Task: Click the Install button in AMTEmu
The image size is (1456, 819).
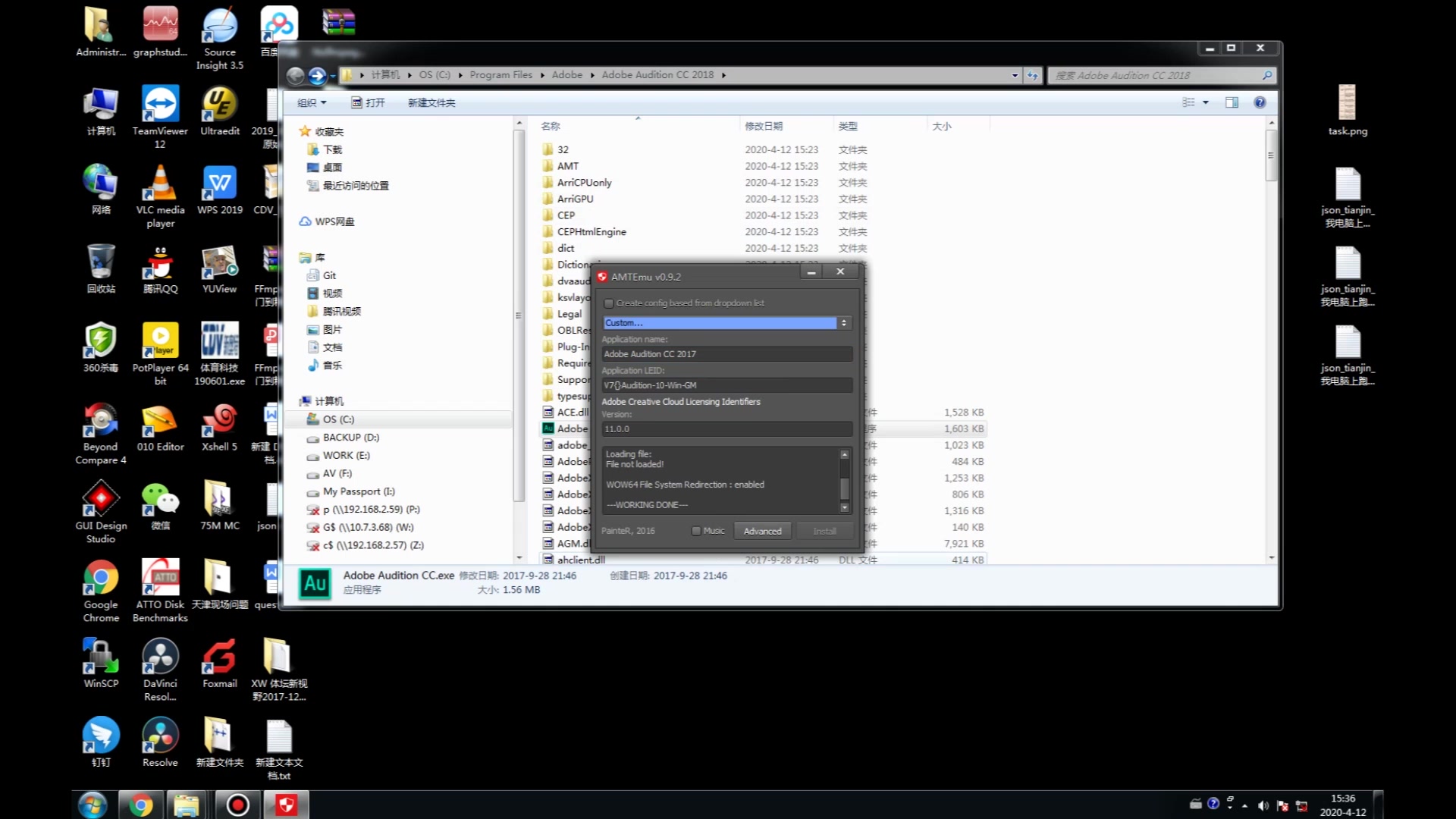Action: pyautogui.click(x=824, y=531)
